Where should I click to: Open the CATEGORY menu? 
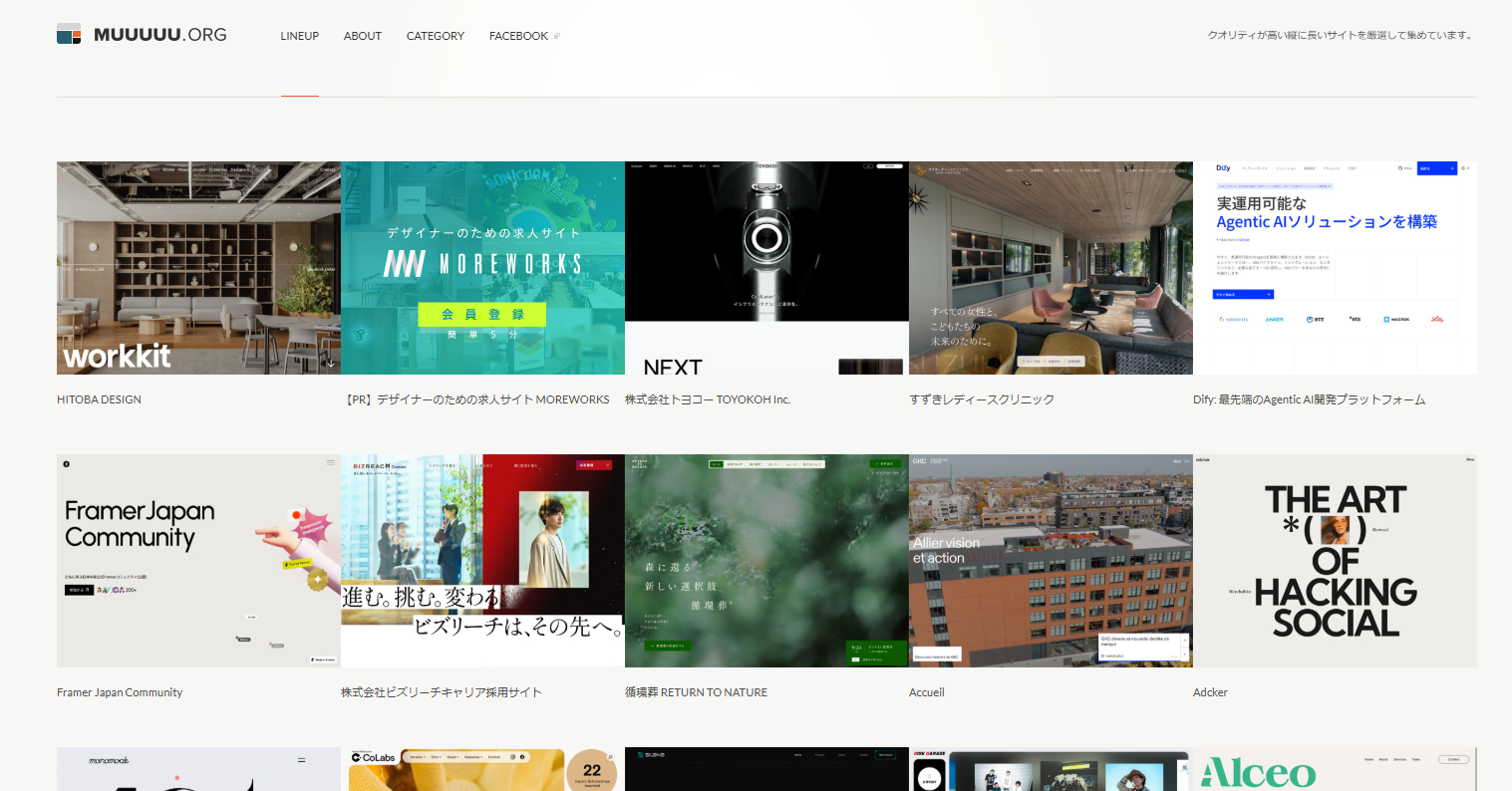(x=435, y=36)
